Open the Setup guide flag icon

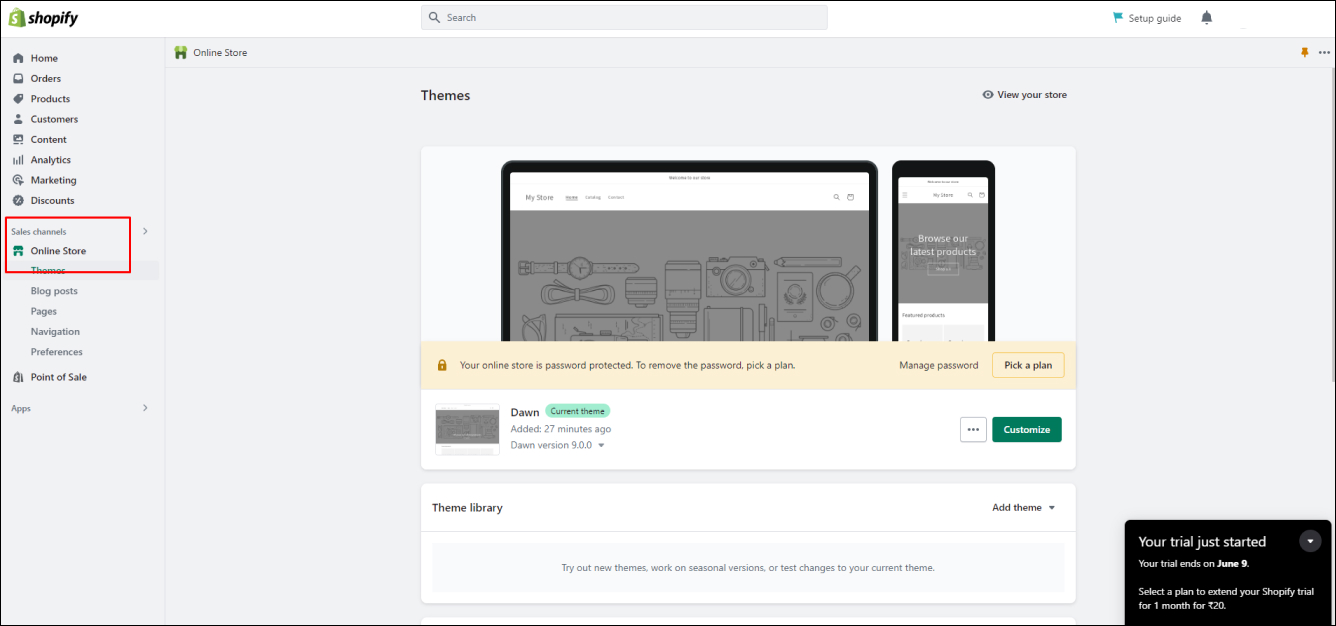click(1118, 18)
